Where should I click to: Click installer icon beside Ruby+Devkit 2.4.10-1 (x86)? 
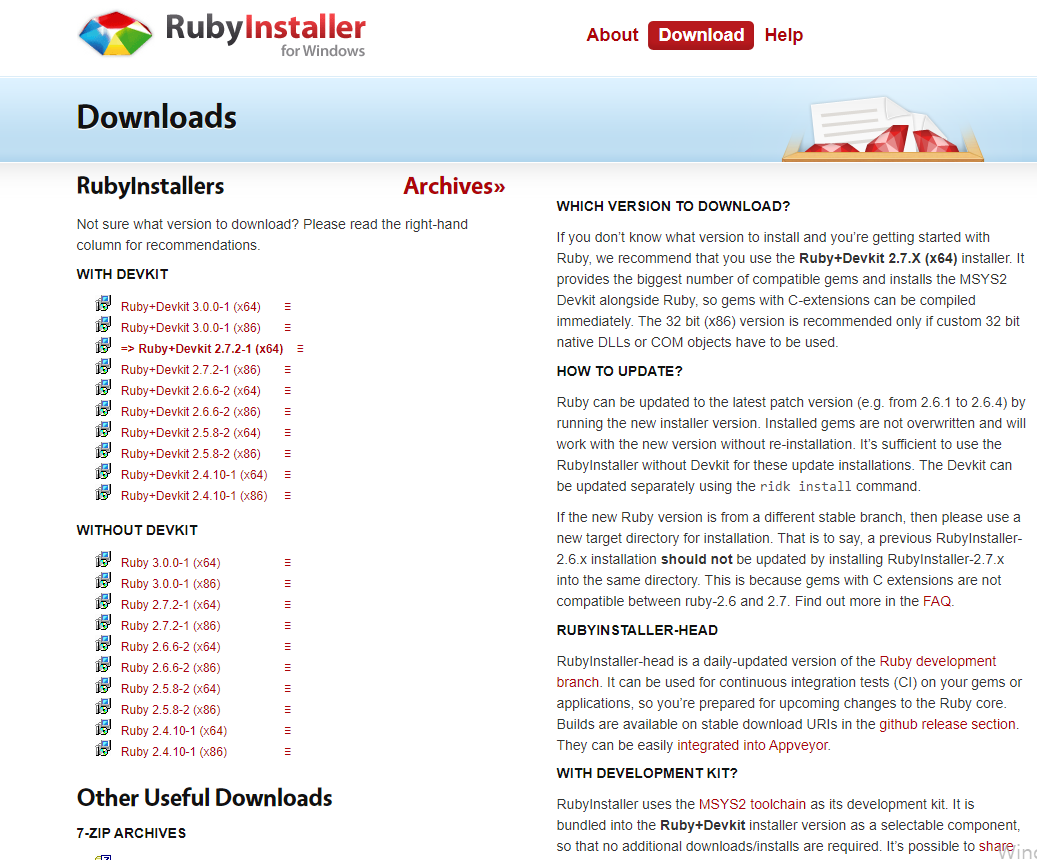click(103, 493)
